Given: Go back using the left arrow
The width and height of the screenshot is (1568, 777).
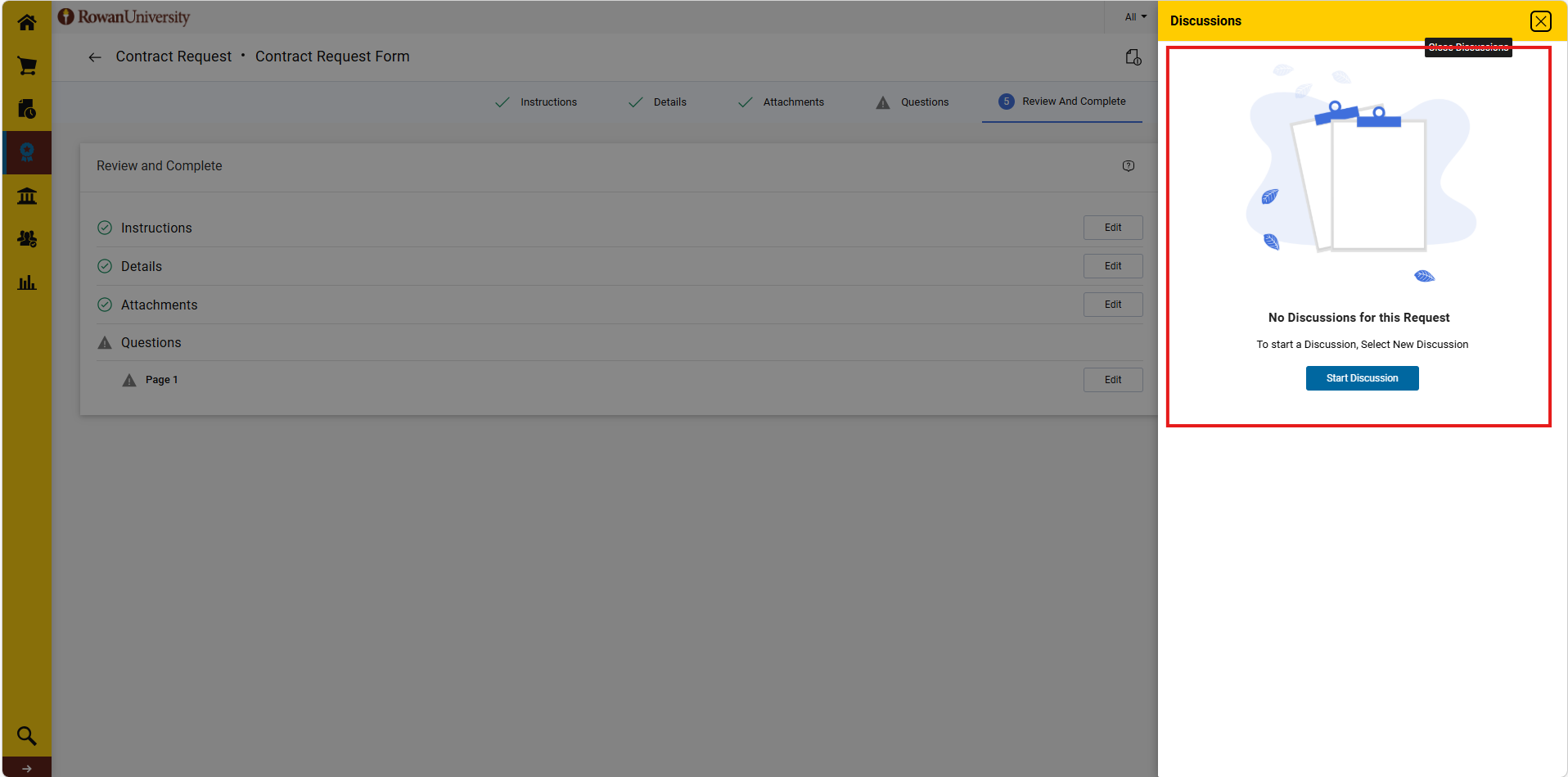Looking at the screenshot, I should (x=95, y=57).
